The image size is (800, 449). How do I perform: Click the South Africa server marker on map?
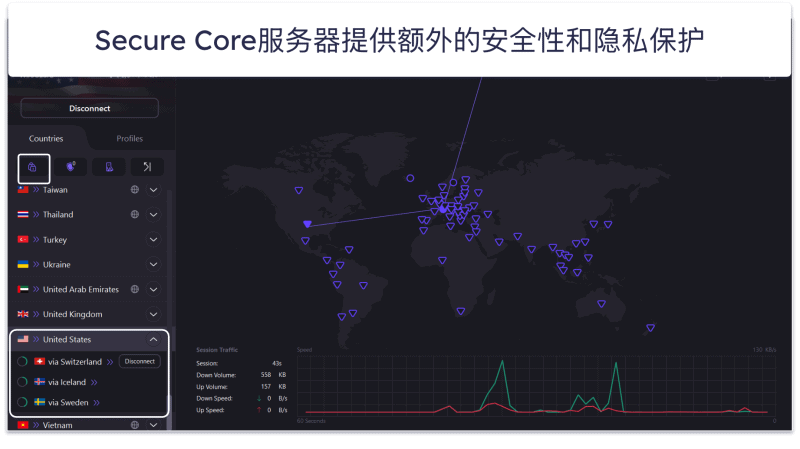[461, 311]
